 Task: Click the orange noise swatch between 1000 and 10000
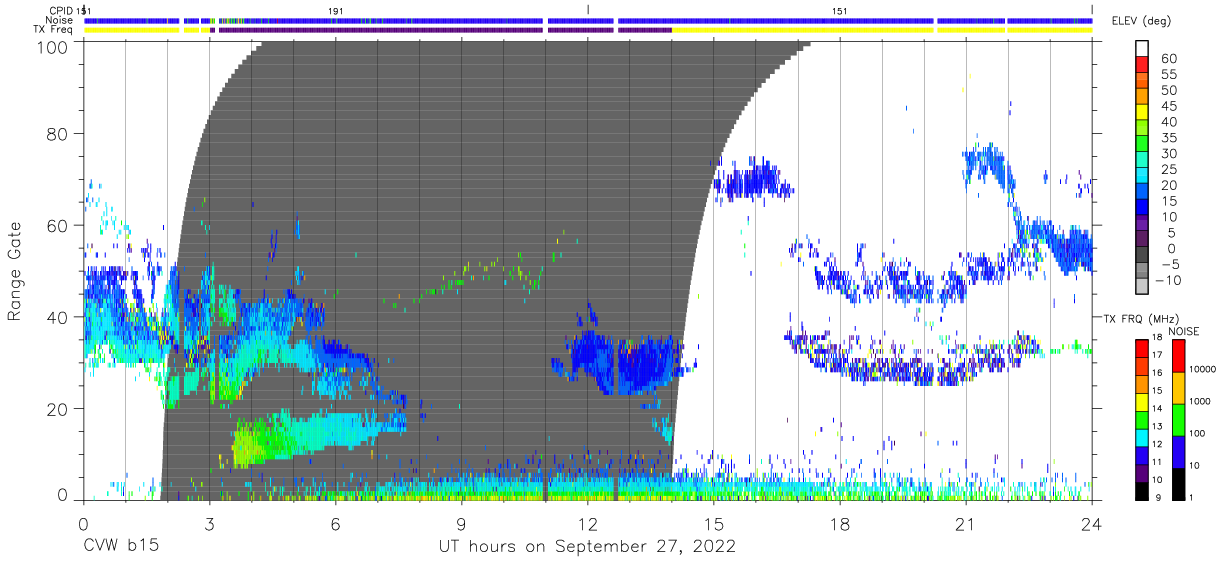point(1177,387)
